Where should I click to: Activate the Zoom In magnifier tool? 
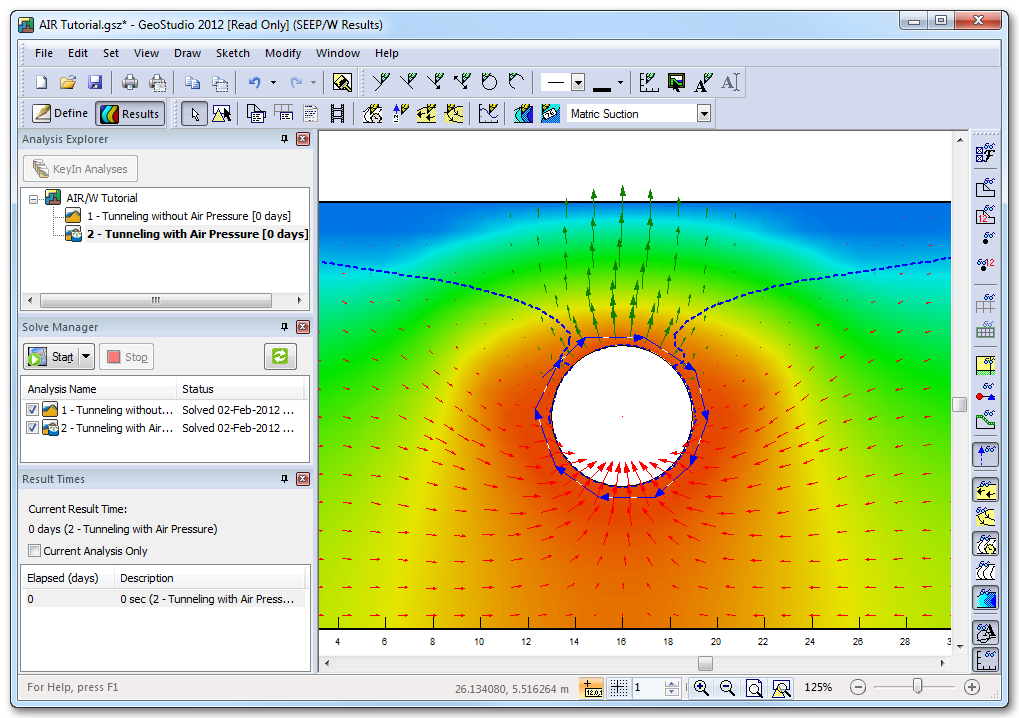coord(702,688)
